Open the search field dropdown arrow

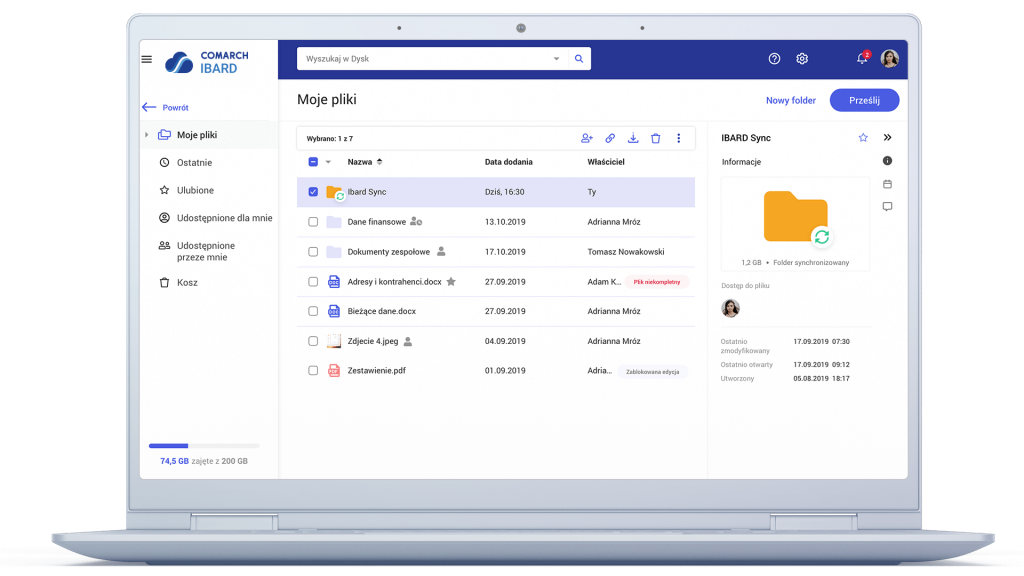click(556, 59)
